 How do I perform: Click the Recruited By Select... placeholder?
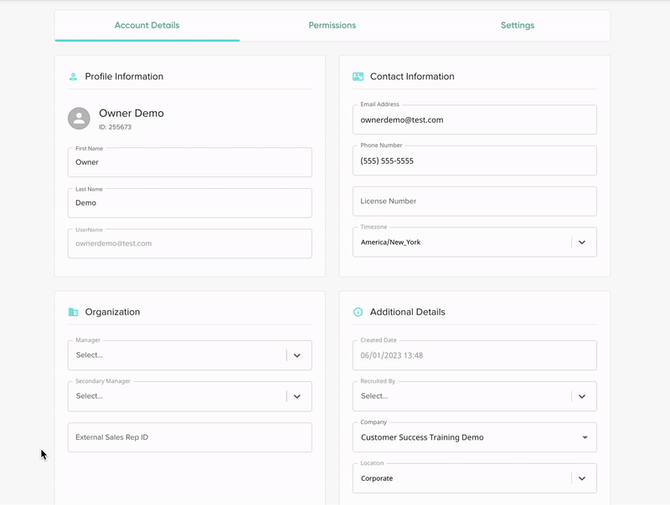(374, 396)
